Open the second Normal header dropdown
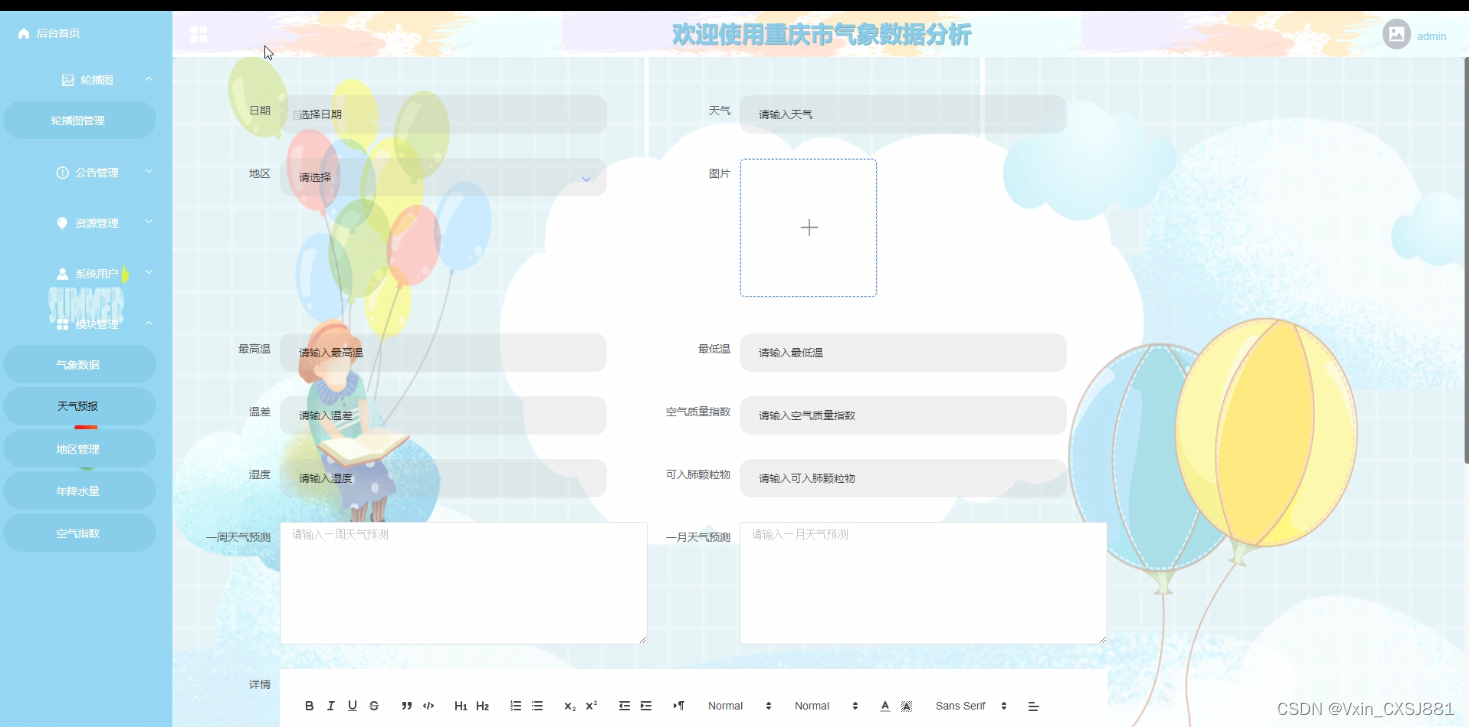The height and width of the screenshot is (727, 1469). pos(826,706)
